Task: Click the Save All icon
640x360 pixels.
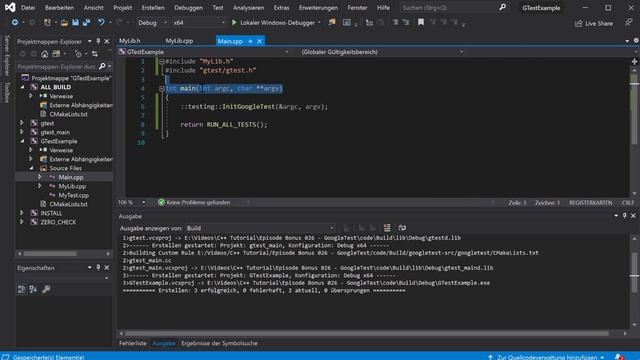Action: coord(87,23)
